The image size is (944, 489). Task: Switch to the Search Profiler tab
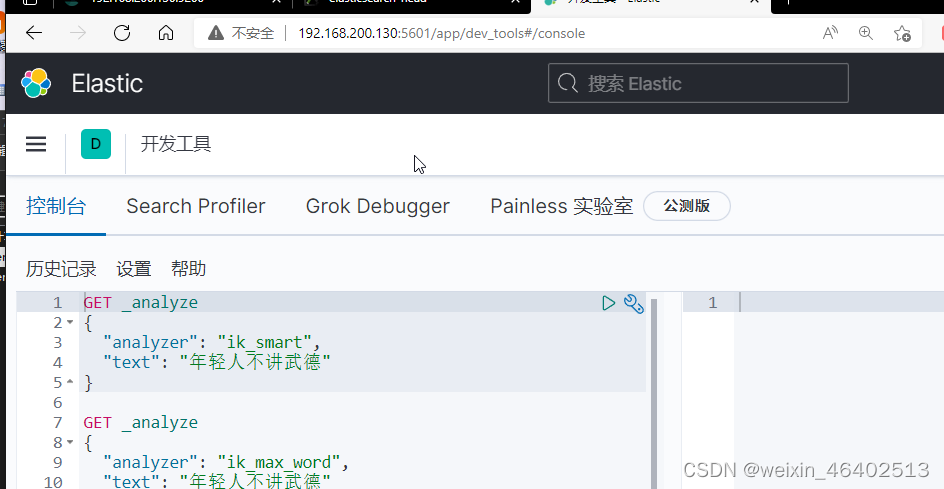(196, 206)
